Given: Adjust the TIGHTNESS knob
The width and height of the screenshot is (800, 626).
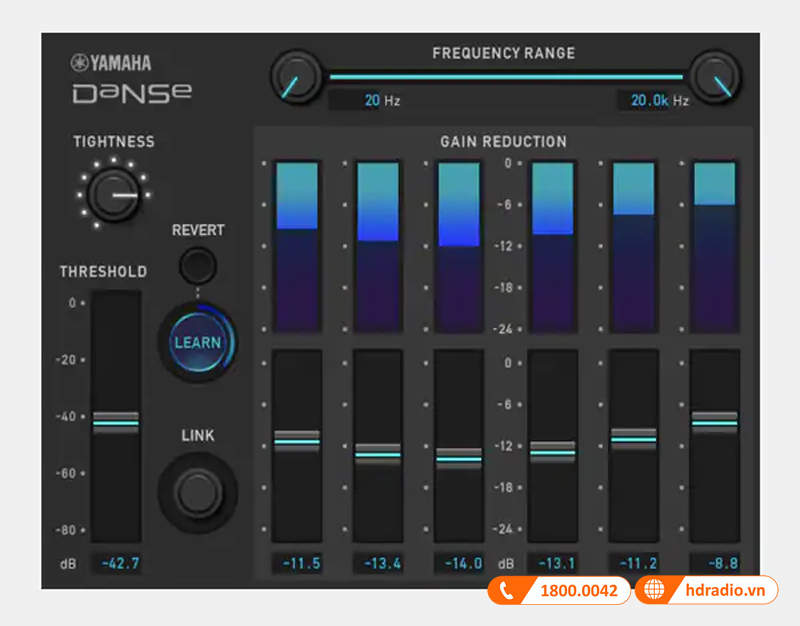Looking at the screenshot, I should 113,193.
